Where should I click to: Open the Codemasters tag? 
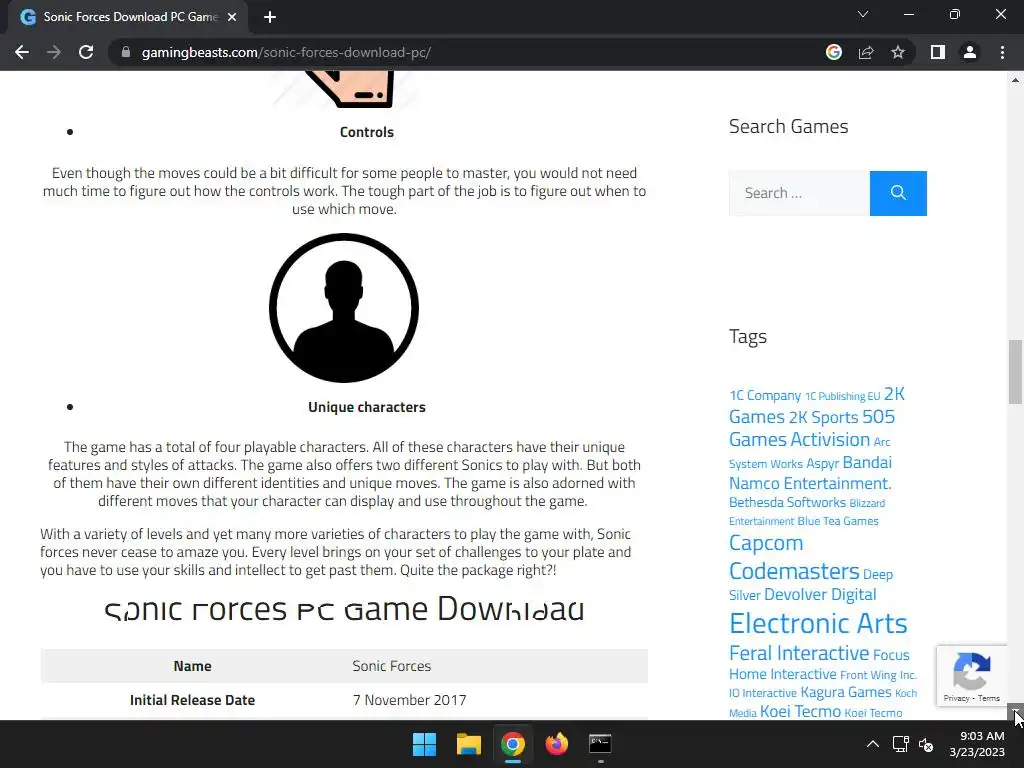point(794,571)
